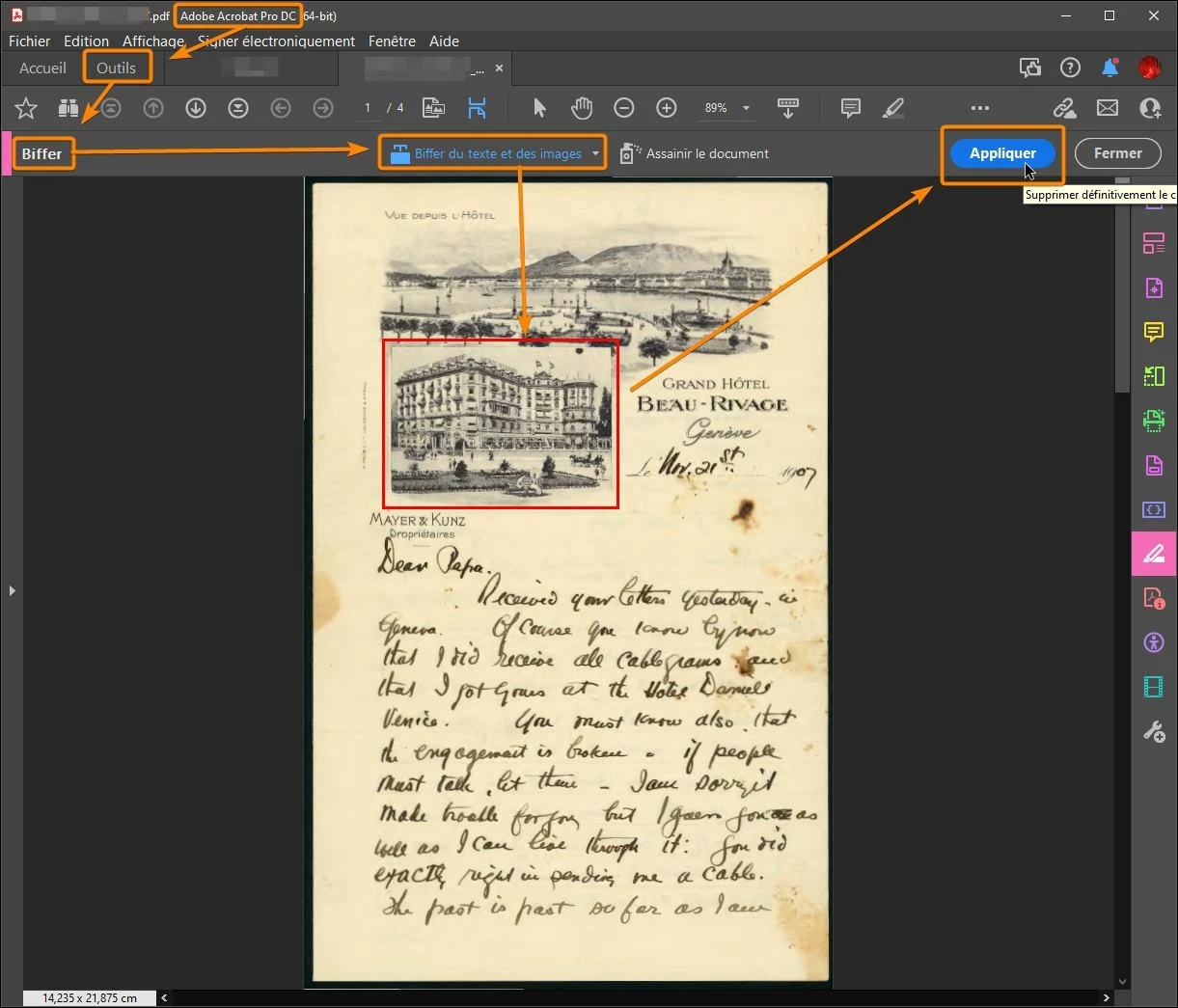Open the wrench more tools sidebar icon

click(x=1154, y=732)
